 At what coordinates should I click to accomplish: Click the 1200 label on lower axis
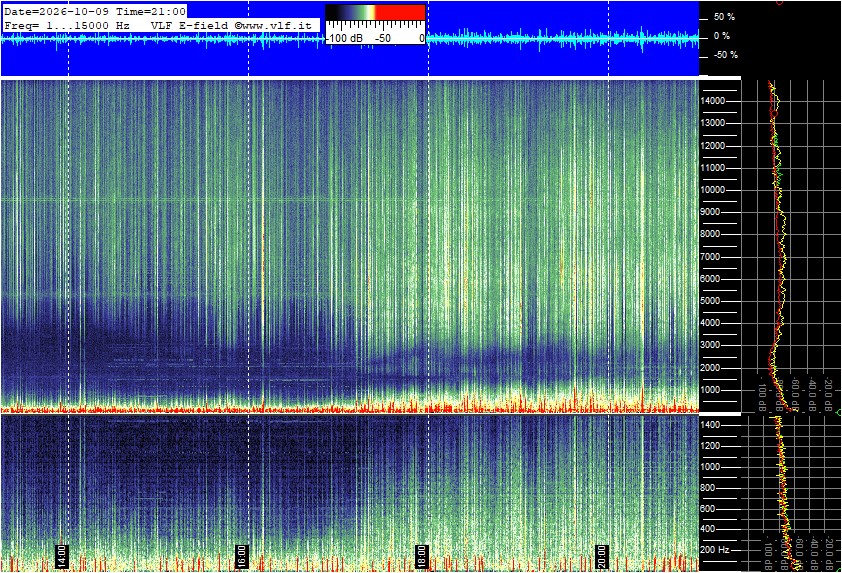710,446
